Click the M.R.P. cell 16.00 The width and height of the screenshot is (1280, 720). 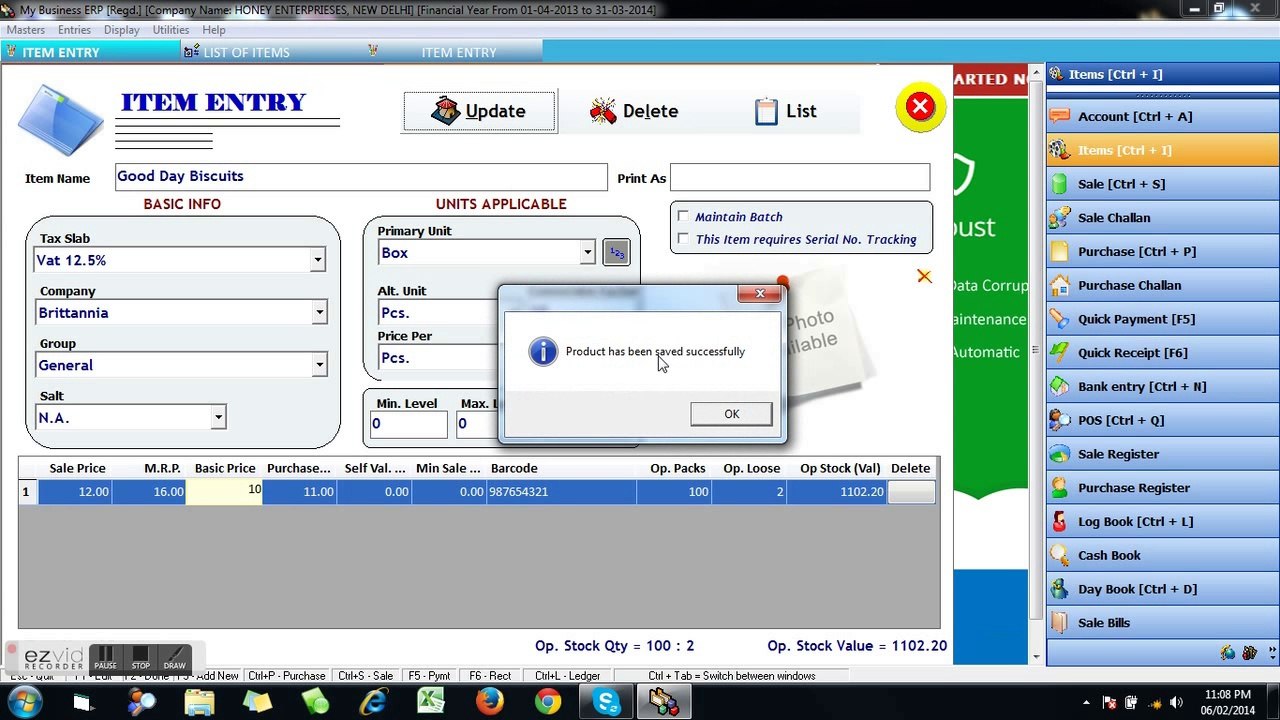pyautogui.click(x=148, y=492)
